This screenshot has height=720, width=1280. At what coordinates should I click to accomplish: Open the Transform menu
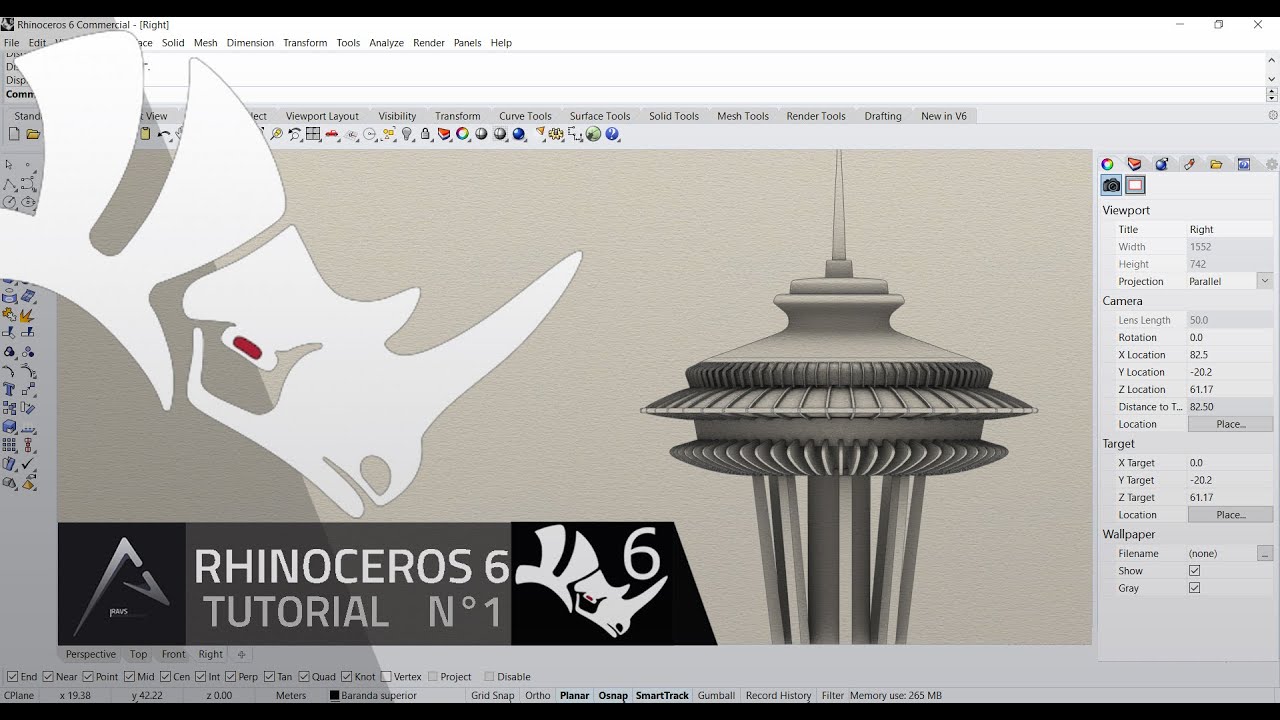click(x=305, y=43)
